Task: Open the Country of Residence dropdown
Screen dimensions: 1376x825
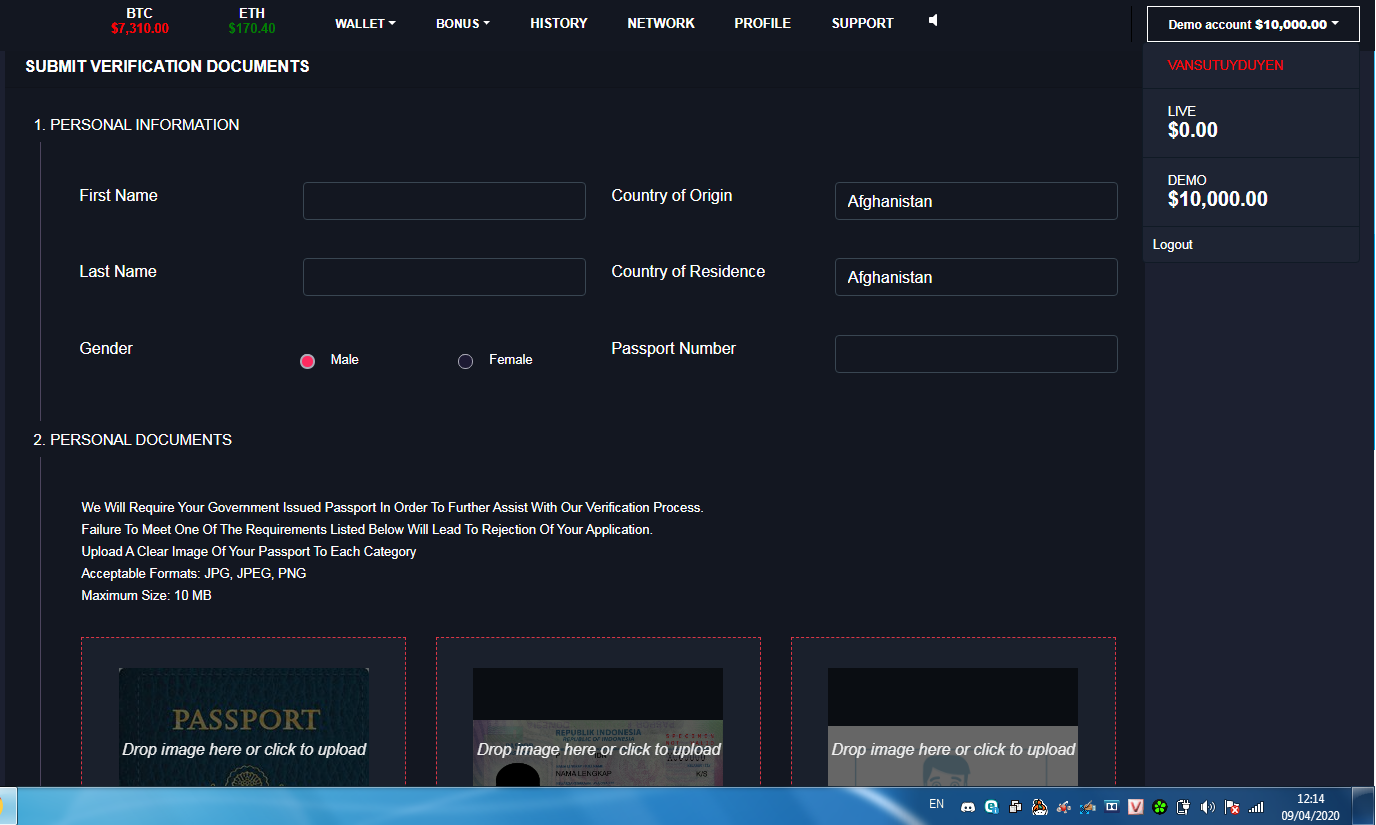Action: [x=976, y=277]
